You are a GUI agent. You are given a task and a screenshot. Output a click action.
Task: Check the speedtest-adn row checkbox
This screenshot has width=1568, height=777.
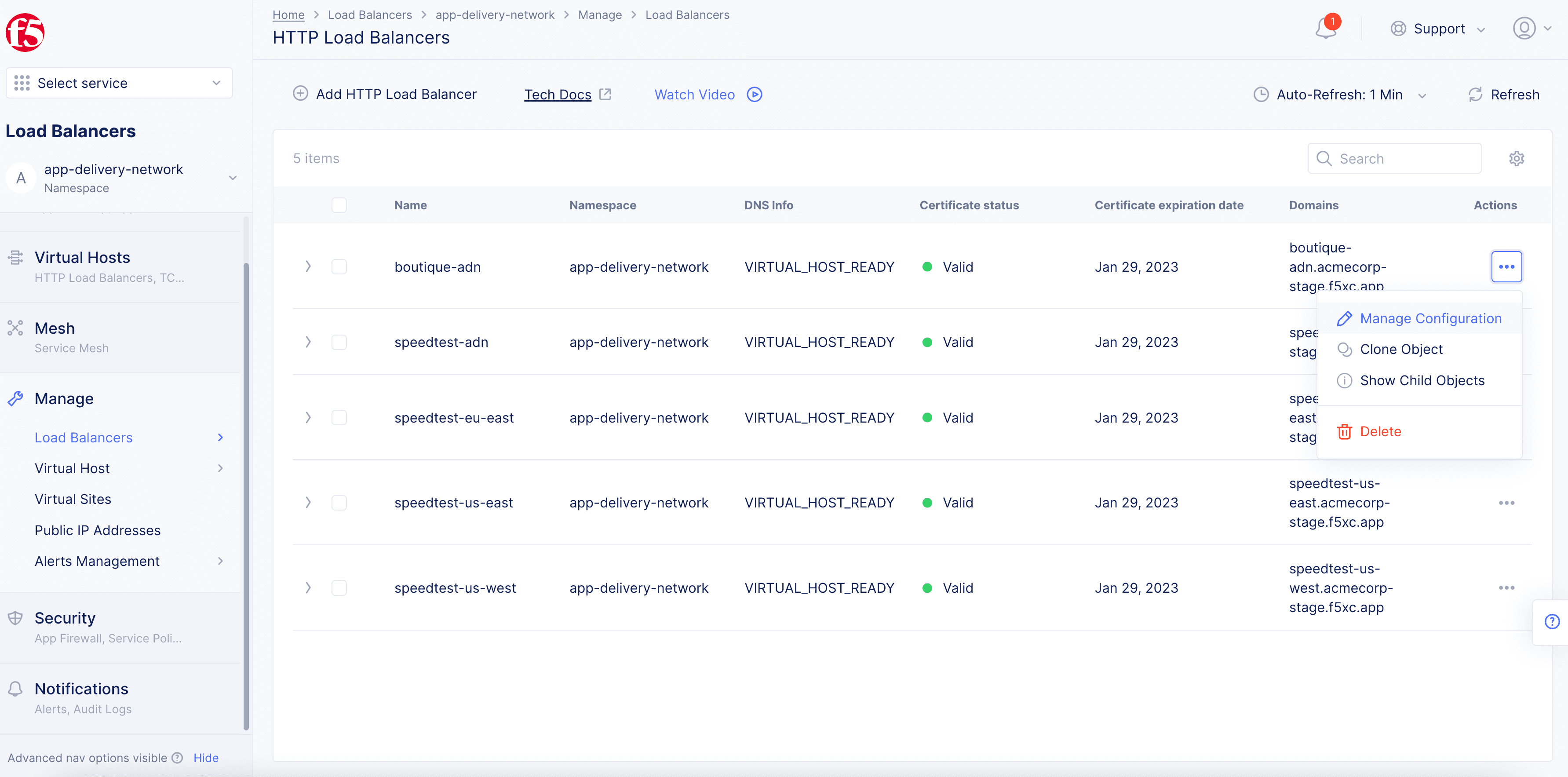[x=339, y=342]
